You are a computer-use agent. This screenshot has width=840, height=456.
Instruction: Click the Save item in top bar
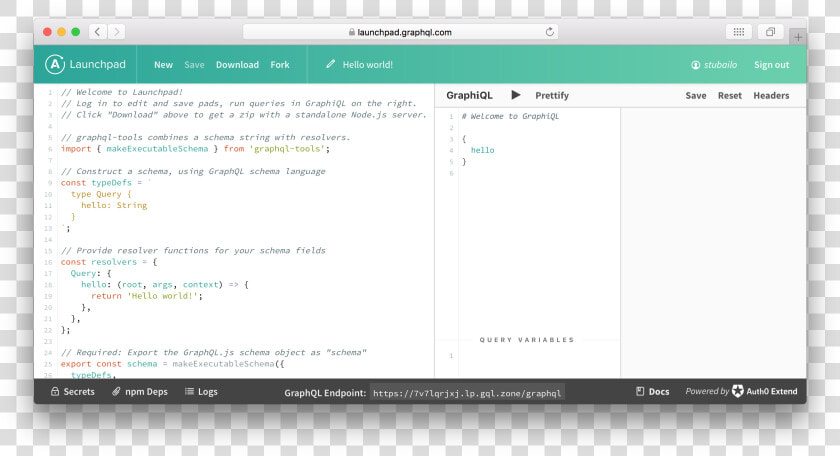pyautogui.click(x=194, y=65)
